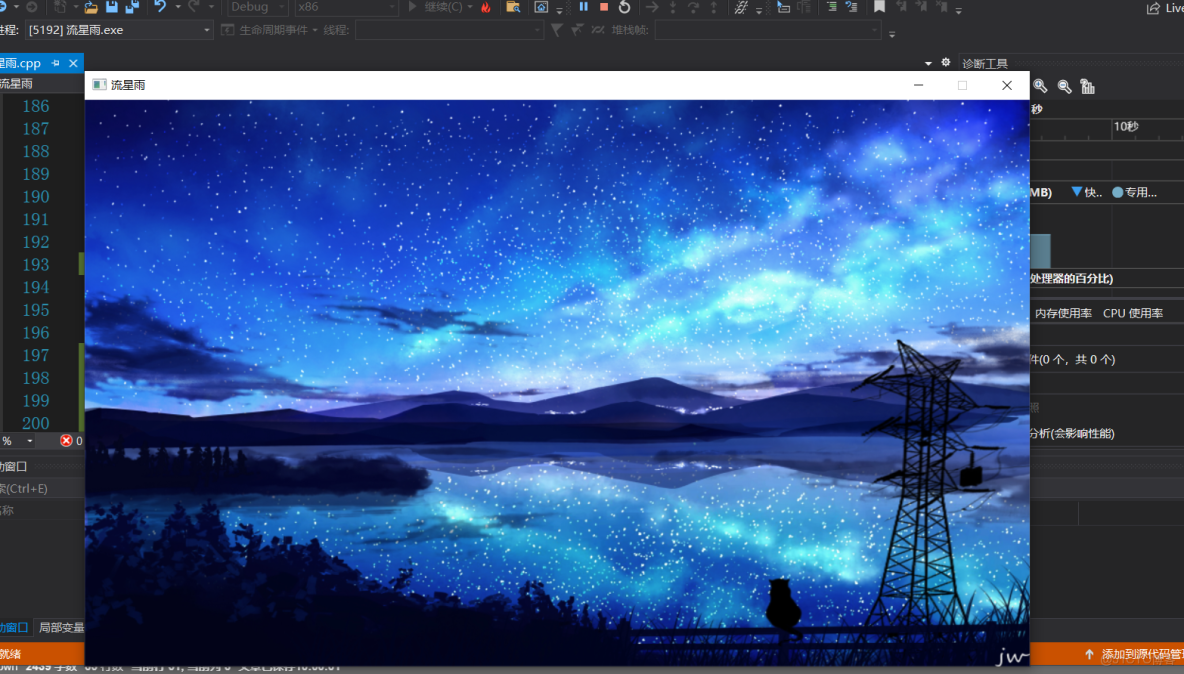This screenshot has height=674, width=1184.
Task: Click 添加到源代码管理 in status bar
Action: click(1135, 654)
